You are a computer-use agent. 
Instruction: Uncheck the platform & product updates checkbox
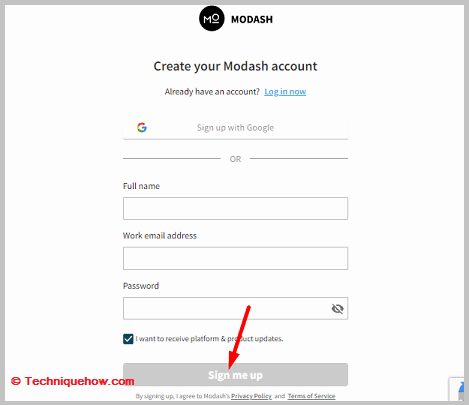tap(128, 339)
